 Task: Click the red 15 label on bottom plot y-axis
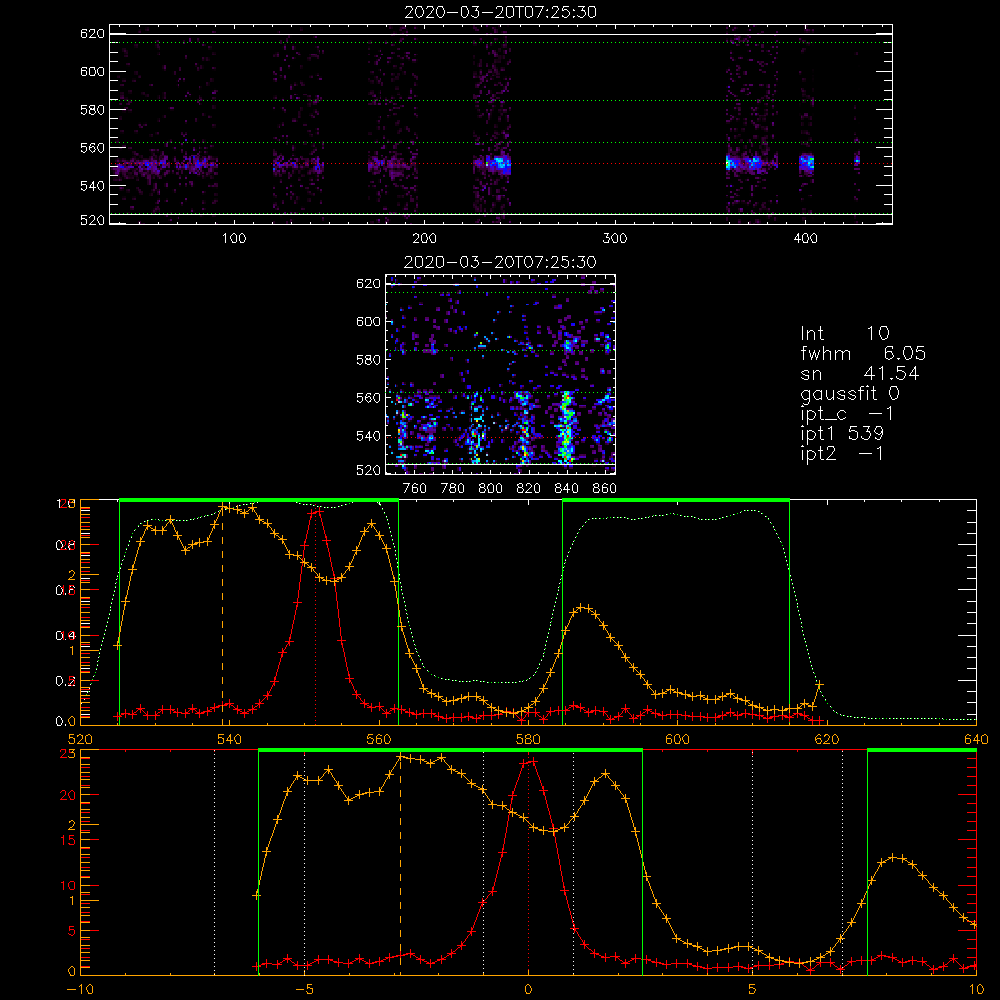[68, 841]
